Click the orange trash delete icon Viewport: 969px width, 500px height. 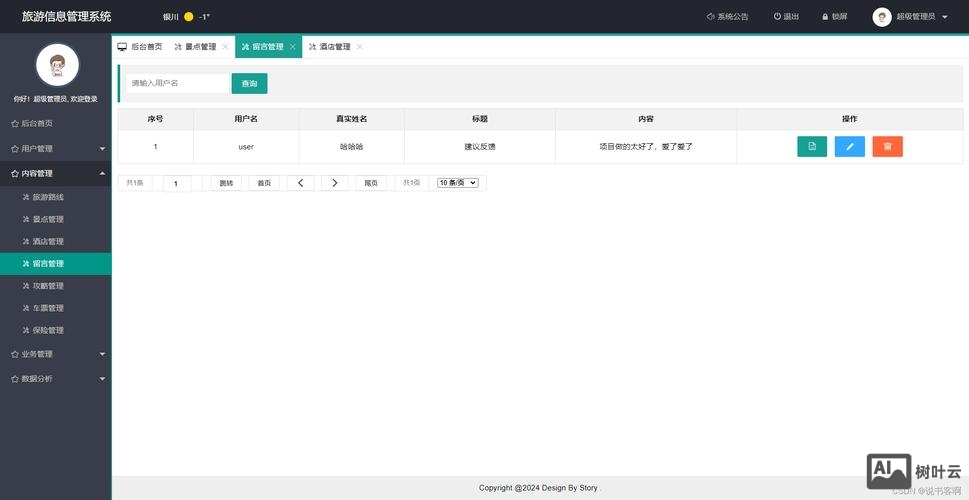point(887,146)
